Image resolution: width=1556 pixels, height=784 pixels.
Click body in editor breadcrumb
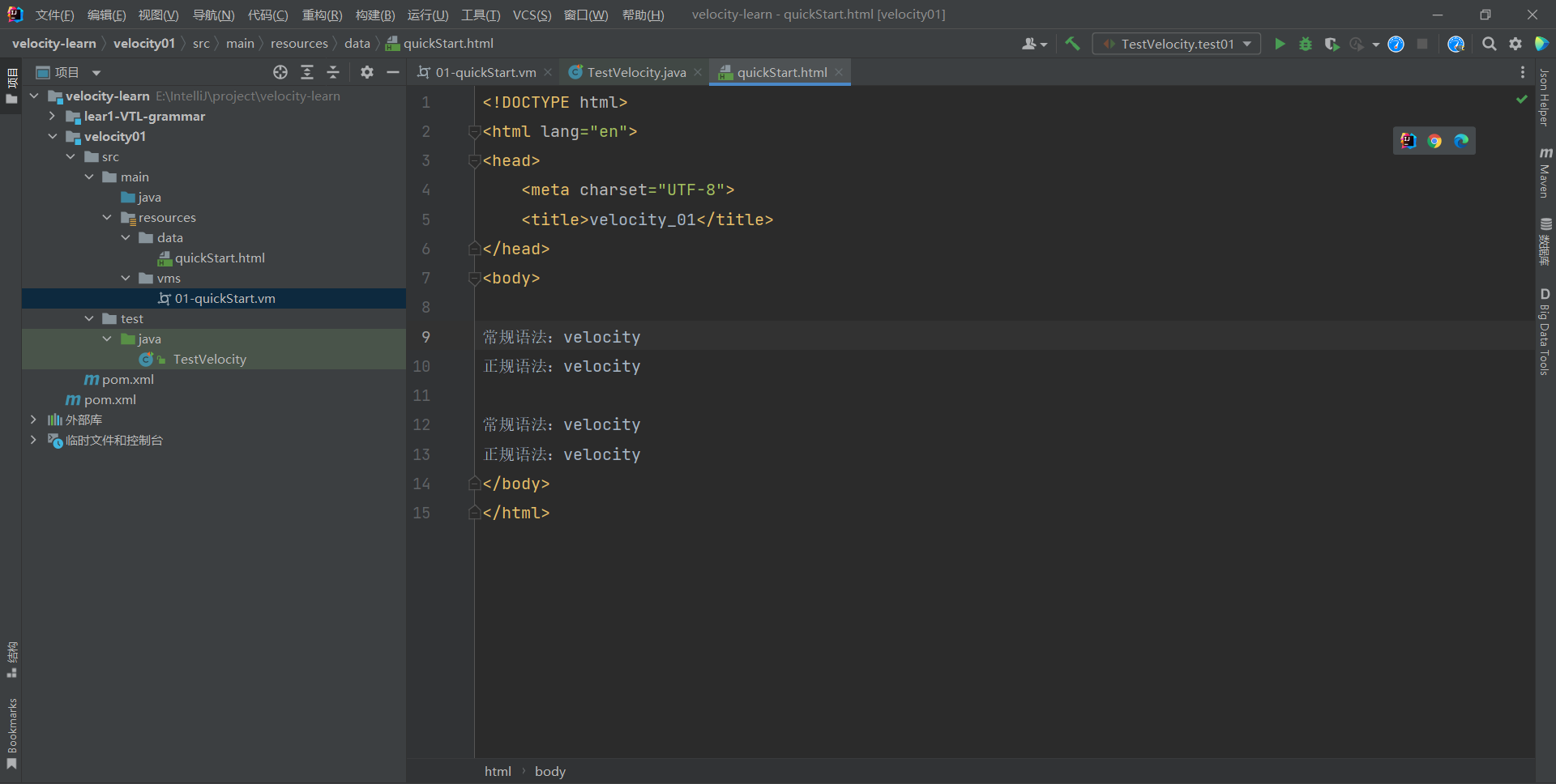point(550,771)
